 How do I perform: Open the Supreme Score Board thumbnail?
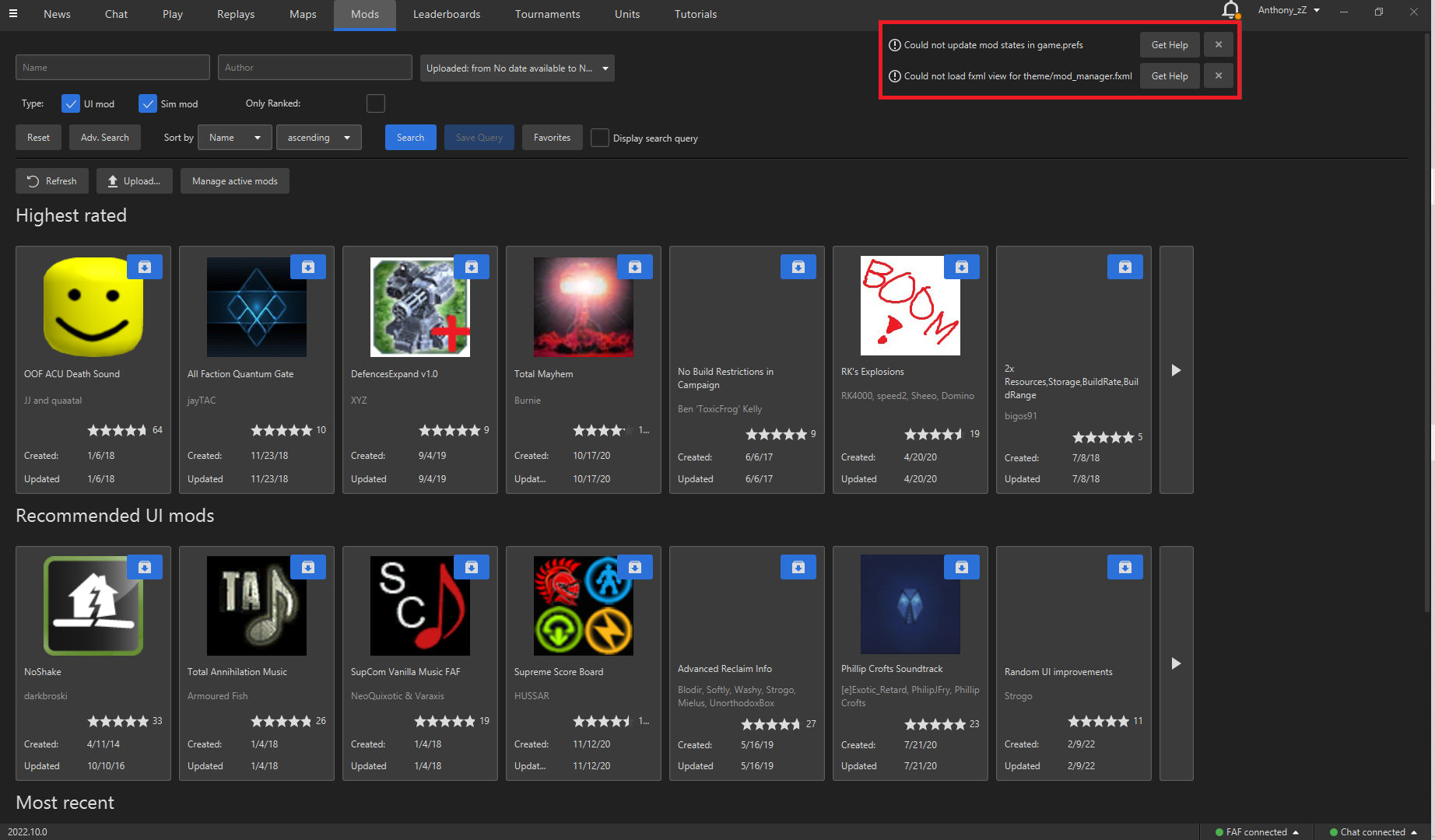(x=584, y=606)
